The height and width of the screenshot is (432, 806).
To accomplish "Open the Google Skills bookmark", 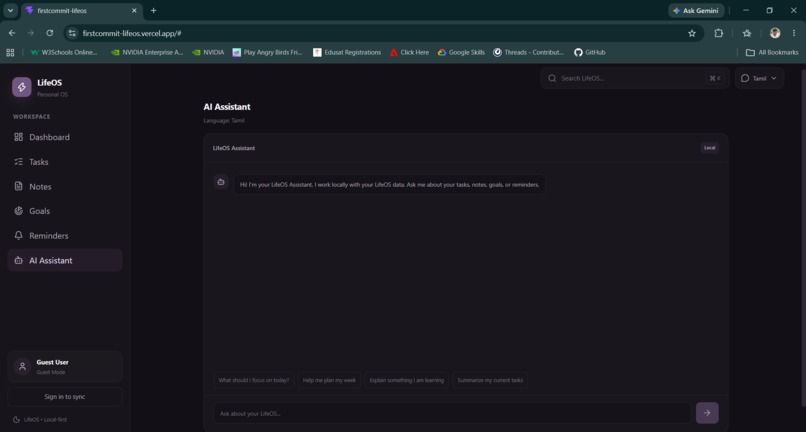I will [x=461, y=52].
